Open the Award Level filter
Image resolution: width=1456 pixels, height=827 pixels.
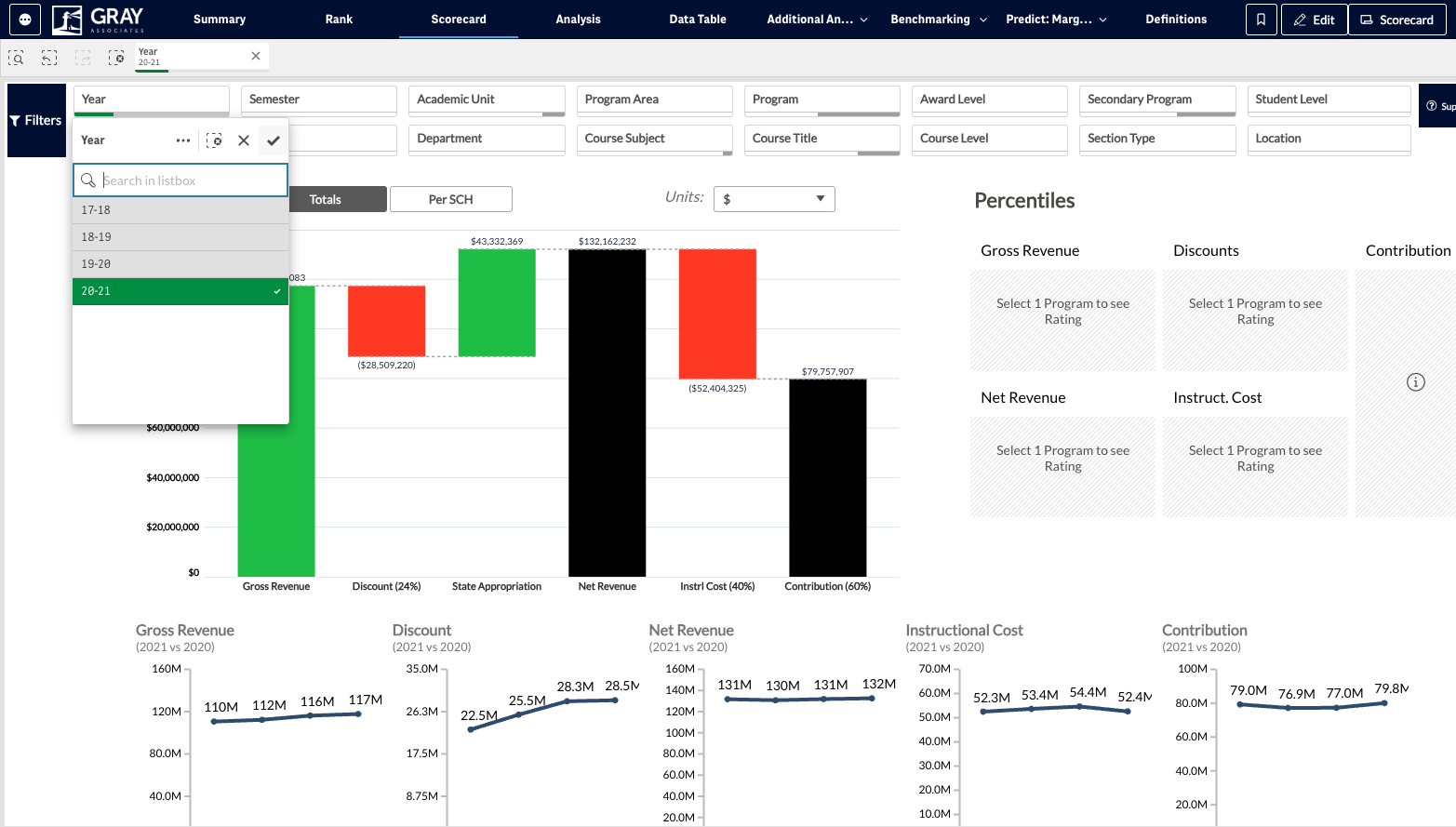[990, 100]
